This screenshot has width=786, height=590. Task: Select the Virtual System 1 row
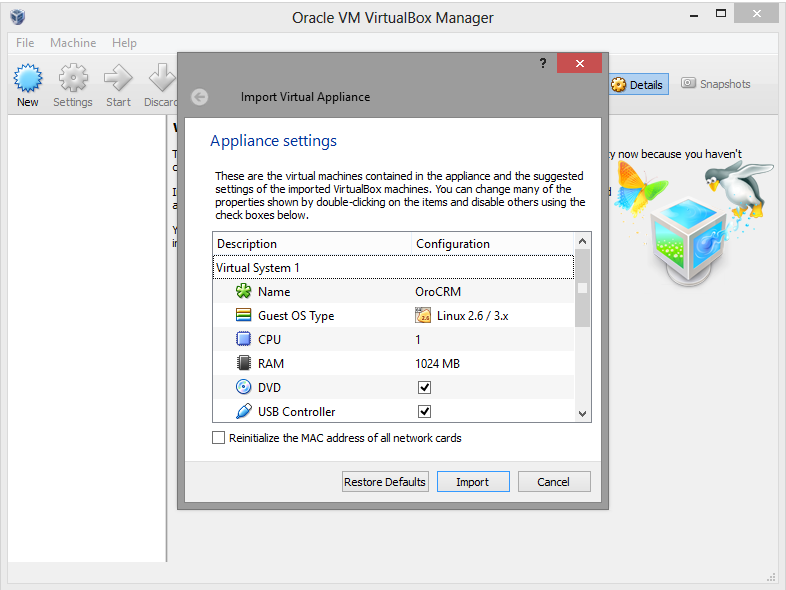394,267
